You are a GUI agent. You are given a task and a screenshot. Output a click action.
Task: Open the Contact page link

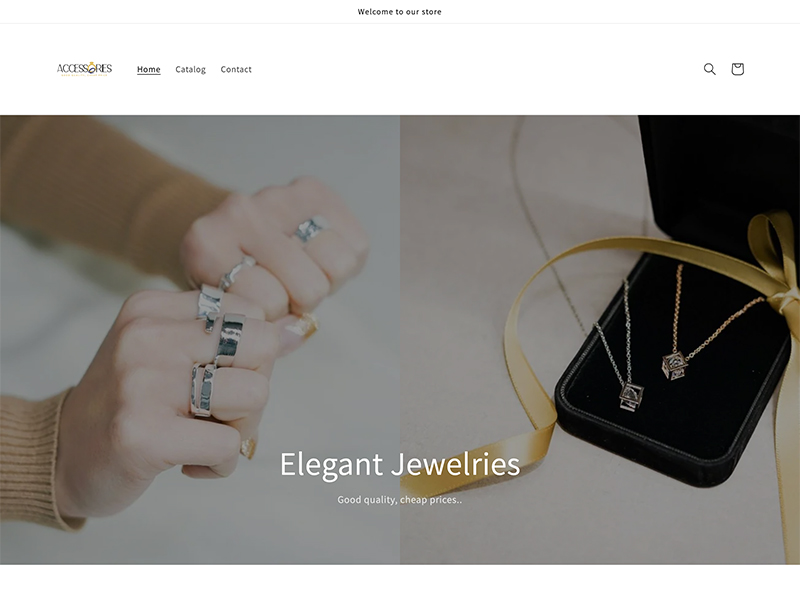pos(236,69)
